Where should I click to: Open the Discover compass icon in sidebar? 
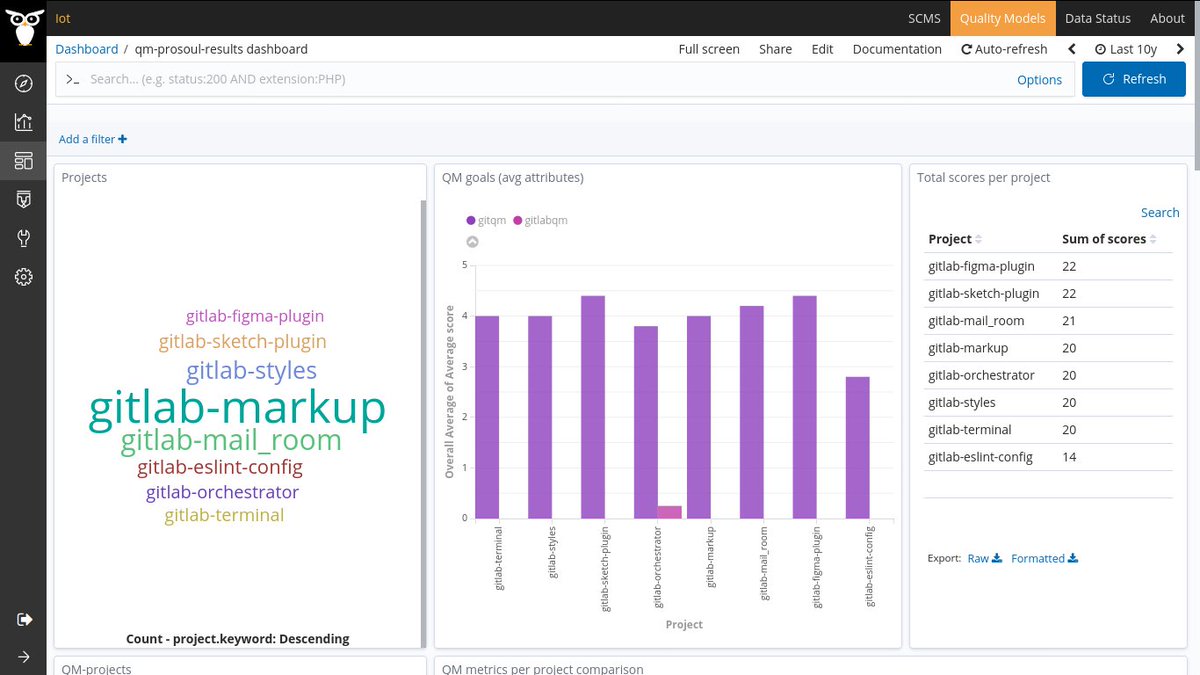click(x=23, y=84)
